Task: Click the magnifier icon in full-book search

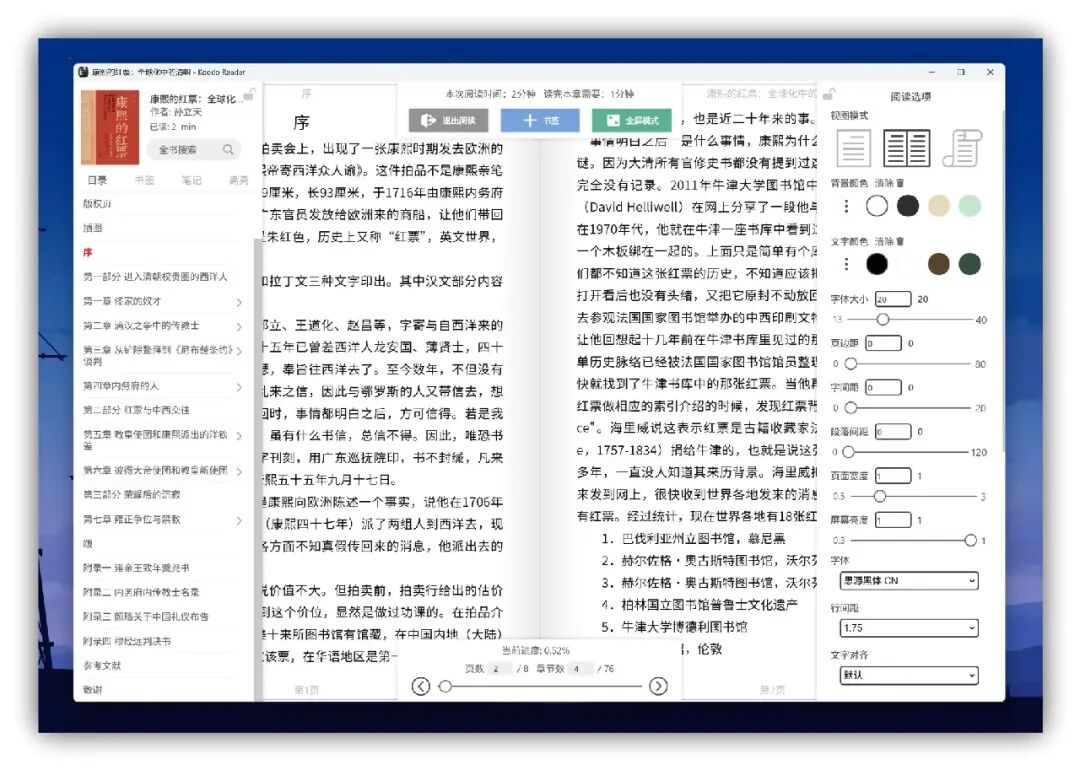Action: 228,149
